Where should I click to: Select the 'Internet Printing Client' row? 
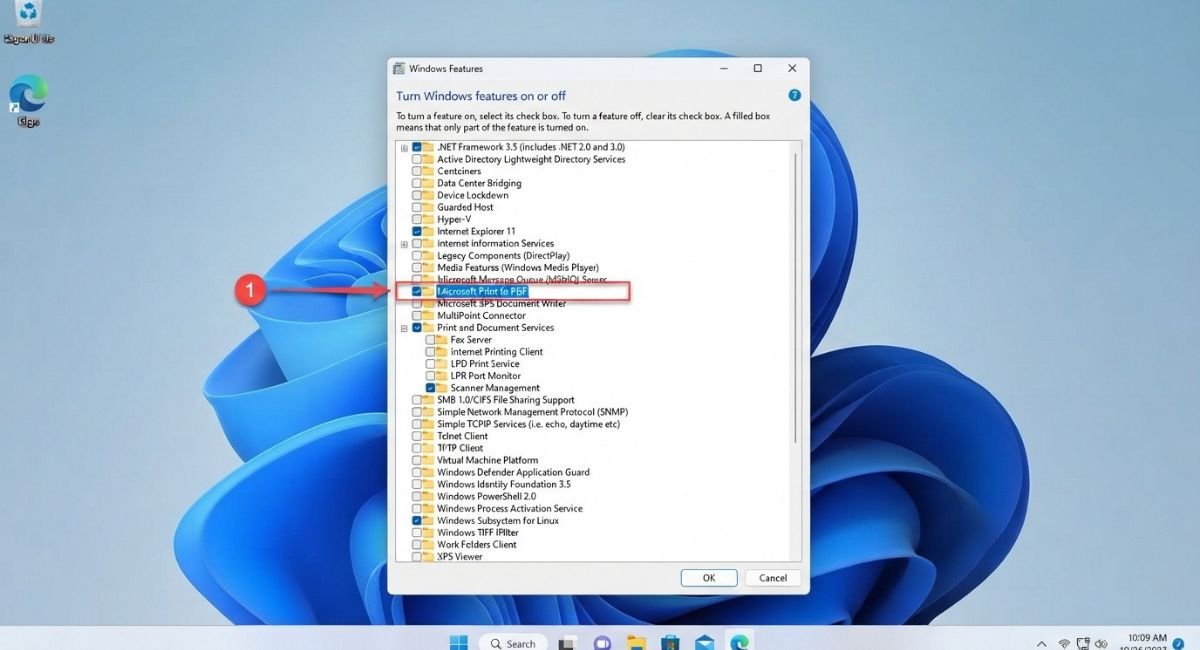(x=497, y=352)
